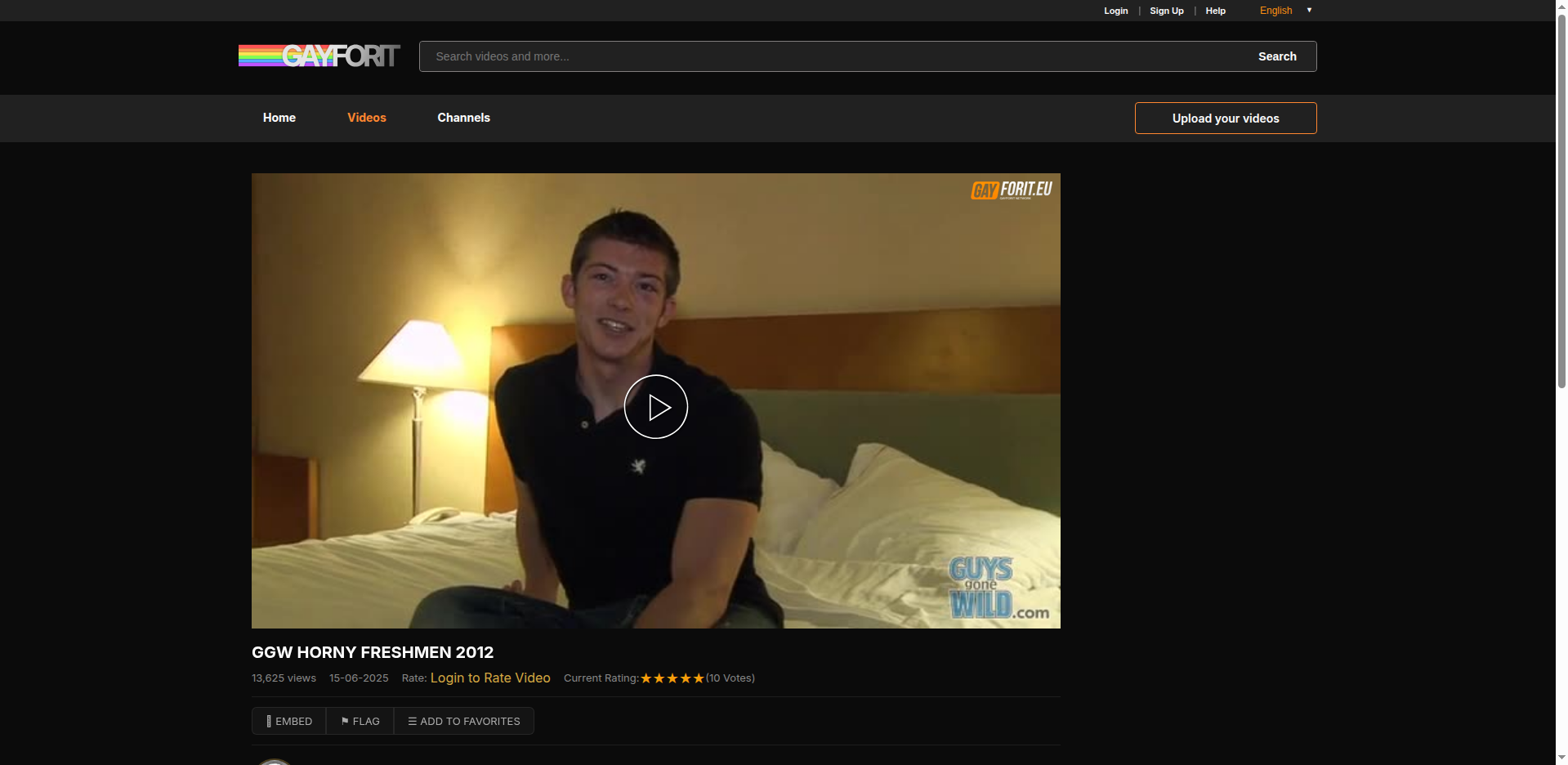Add video to favorites list
The height and width of the screenshot is (765, 1568).
point(464,721)
